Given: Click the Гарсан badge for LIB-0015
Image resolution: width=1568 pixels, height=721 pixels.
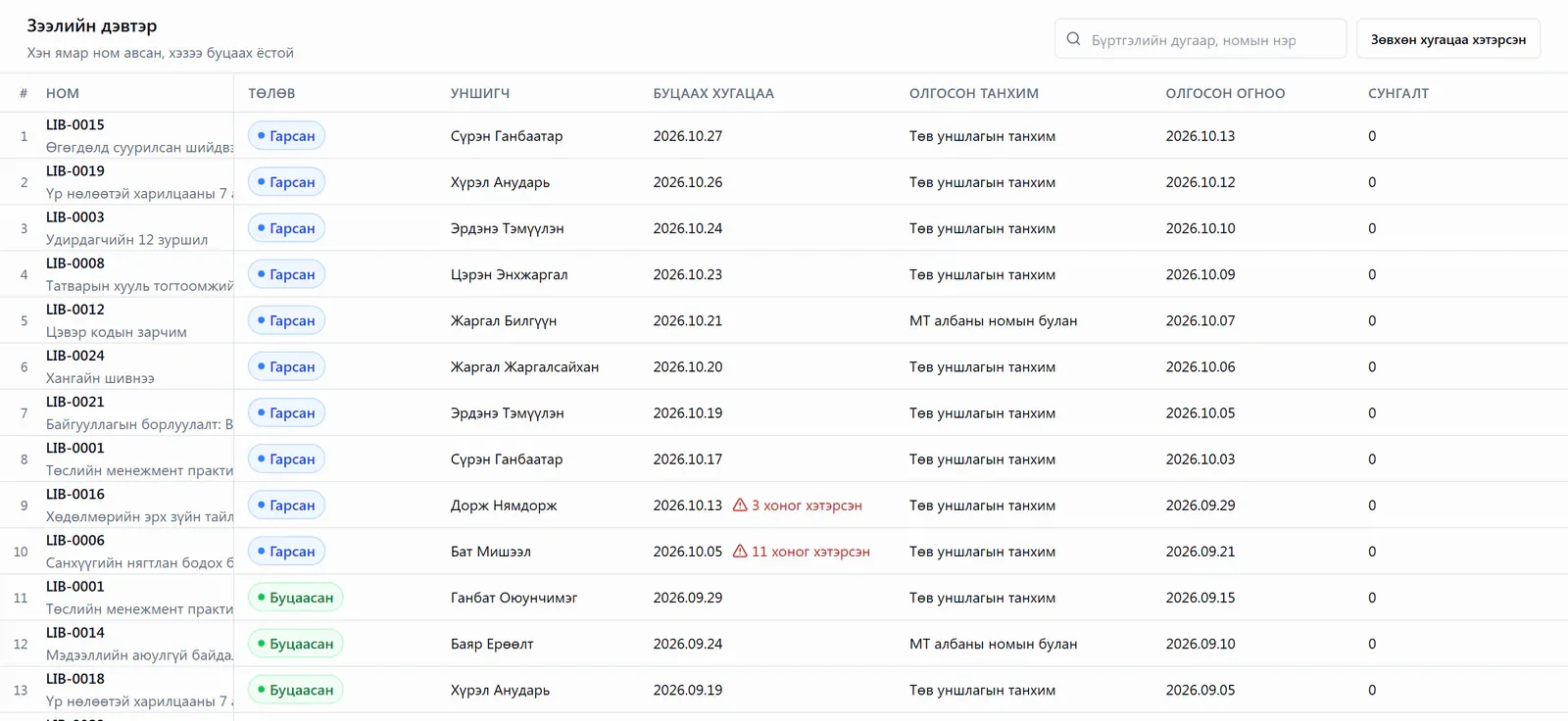Looking at the screenshot, I should [x=286, y=135].
